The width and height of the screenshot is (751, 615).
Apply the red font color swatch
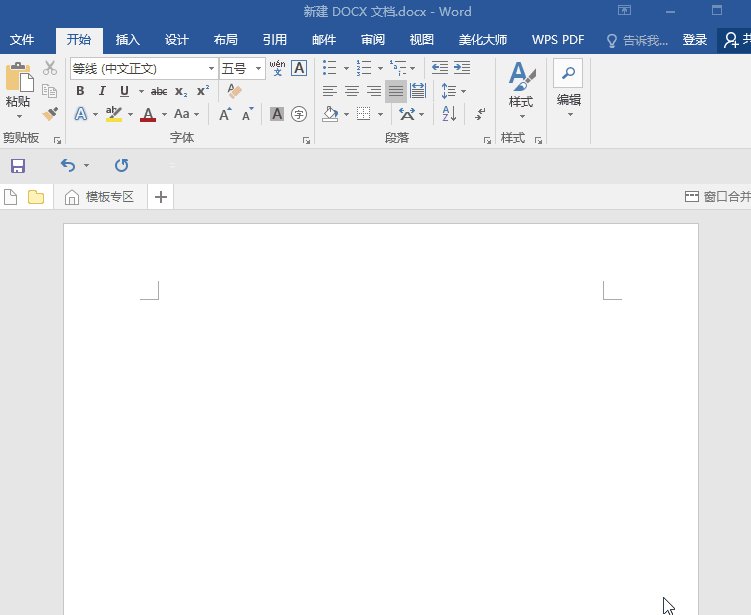[148, 114]
